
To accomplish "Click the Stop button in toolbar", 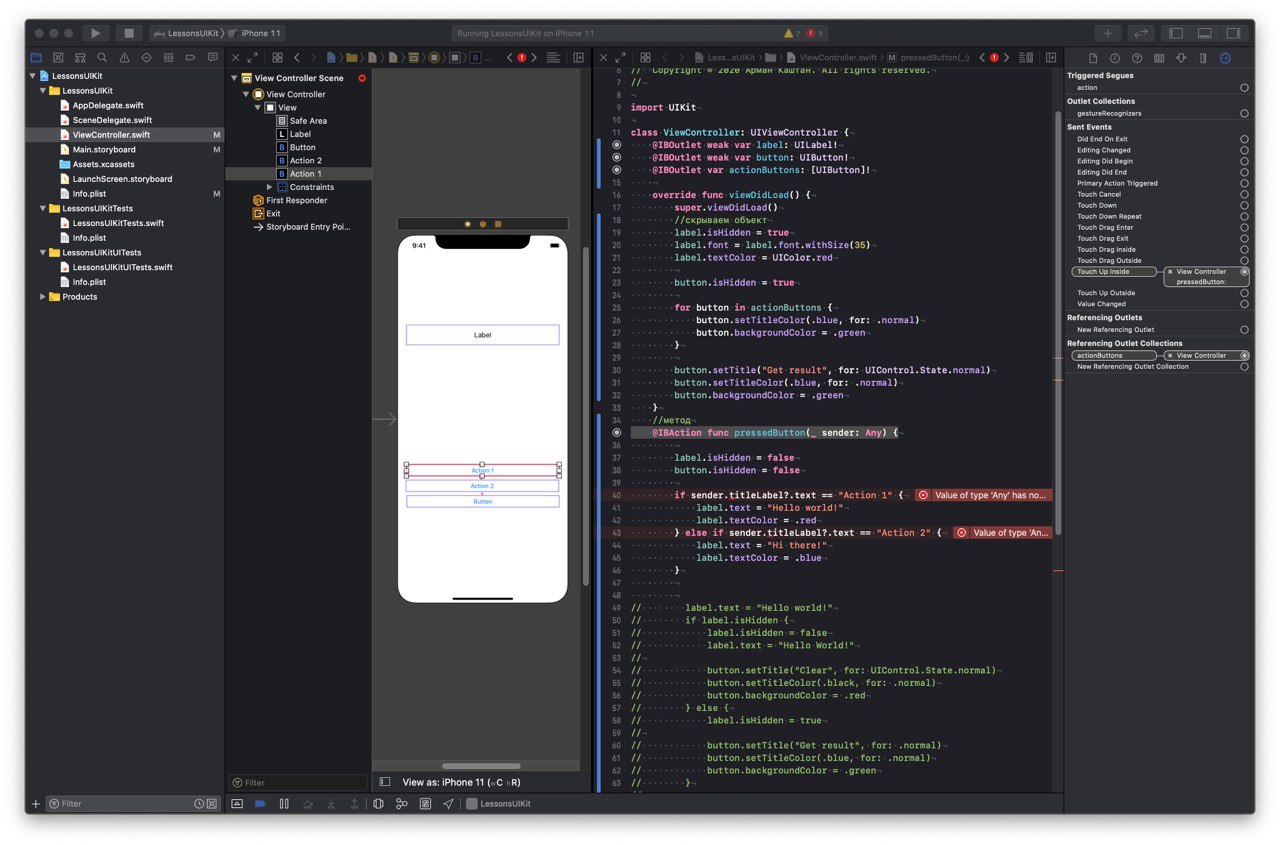I will (129, 33).
